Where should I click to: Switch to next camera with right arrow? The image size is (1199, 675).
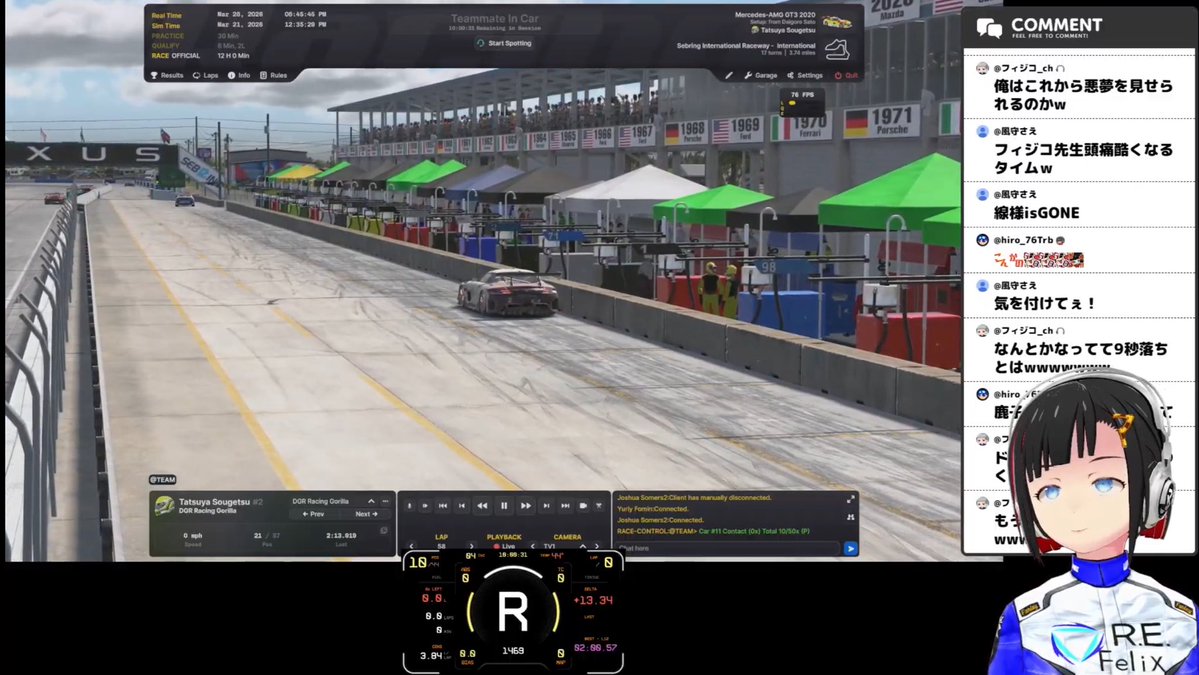coord(597,547)
